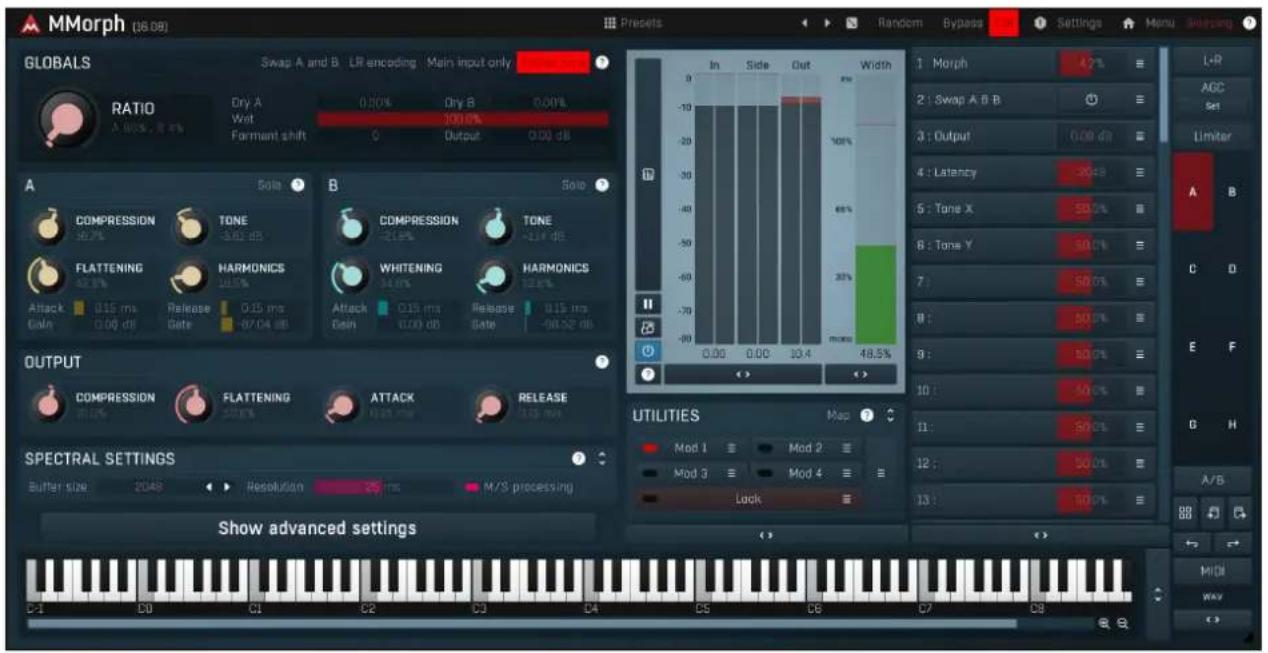Pause the meter display

(x=647, y=302)
